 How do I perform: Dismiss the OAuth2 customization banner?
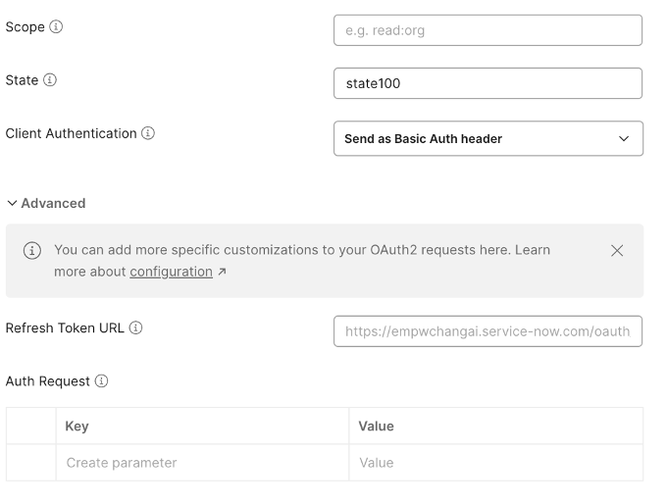coord(617,250)
